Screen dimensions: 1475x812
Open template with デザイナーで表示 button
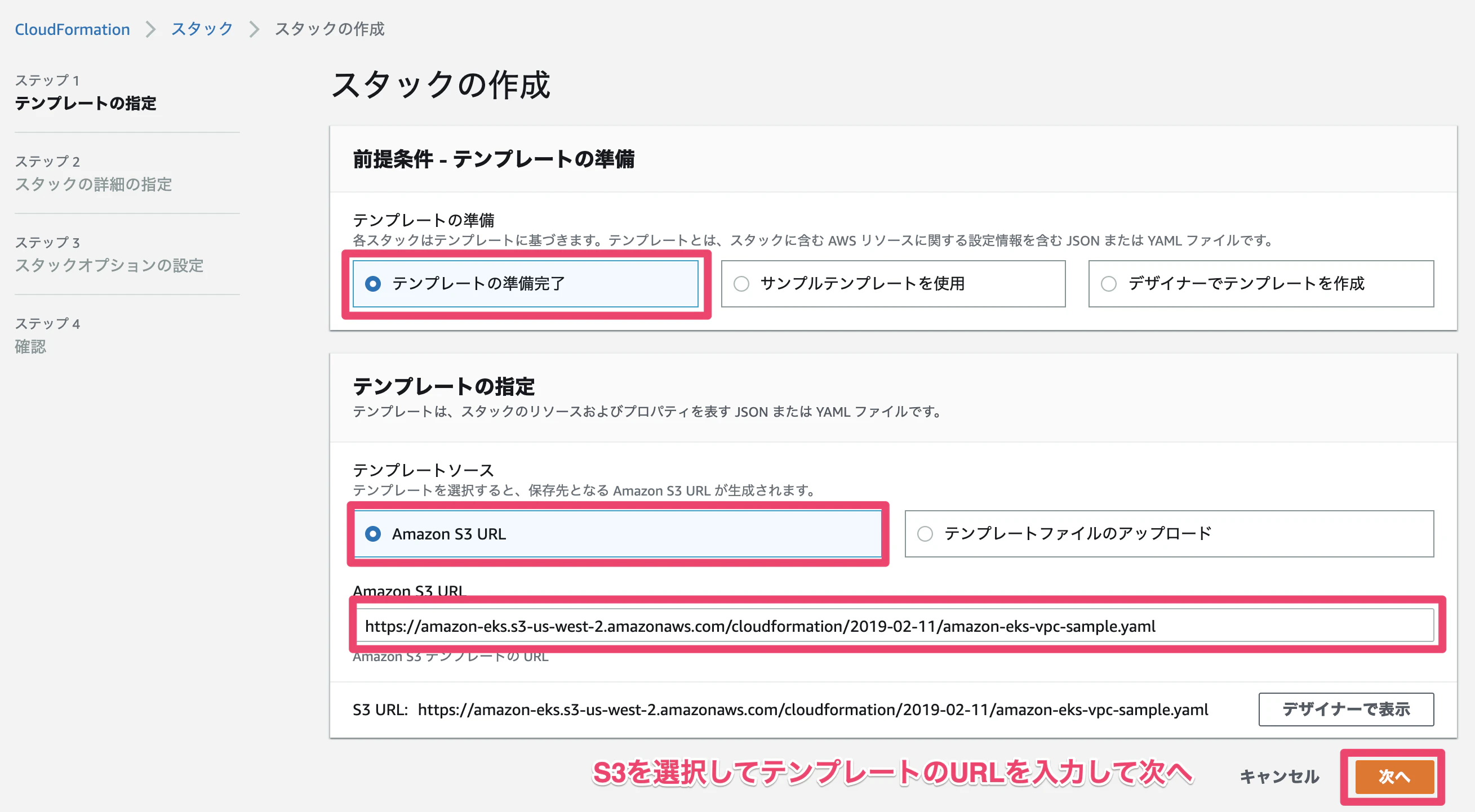click(1345, 710)
